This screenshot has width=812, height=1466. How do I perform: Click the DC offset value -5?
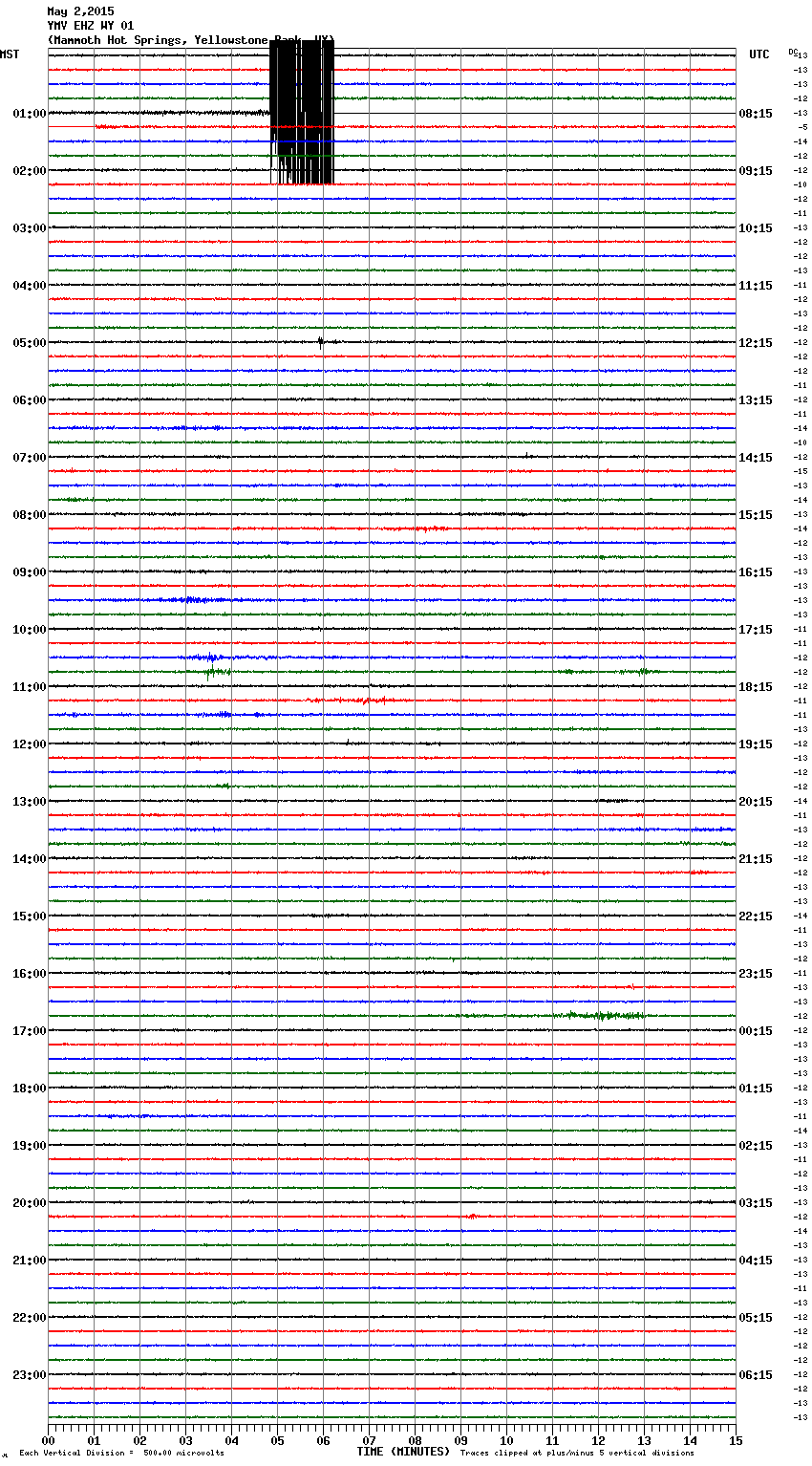[802, 127]
